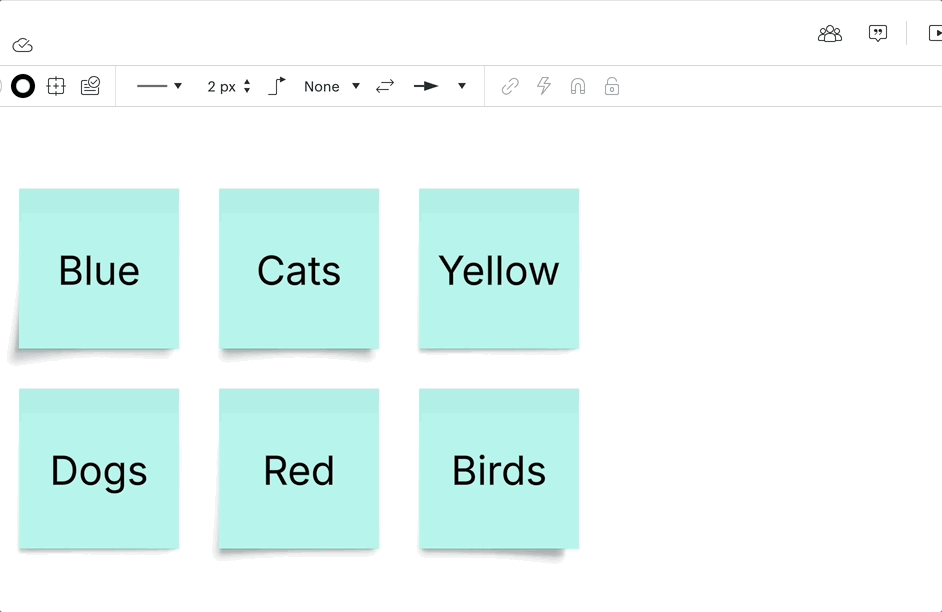942x612 pixels.
Task: Open the comments panel
Action: click(877, 33)
